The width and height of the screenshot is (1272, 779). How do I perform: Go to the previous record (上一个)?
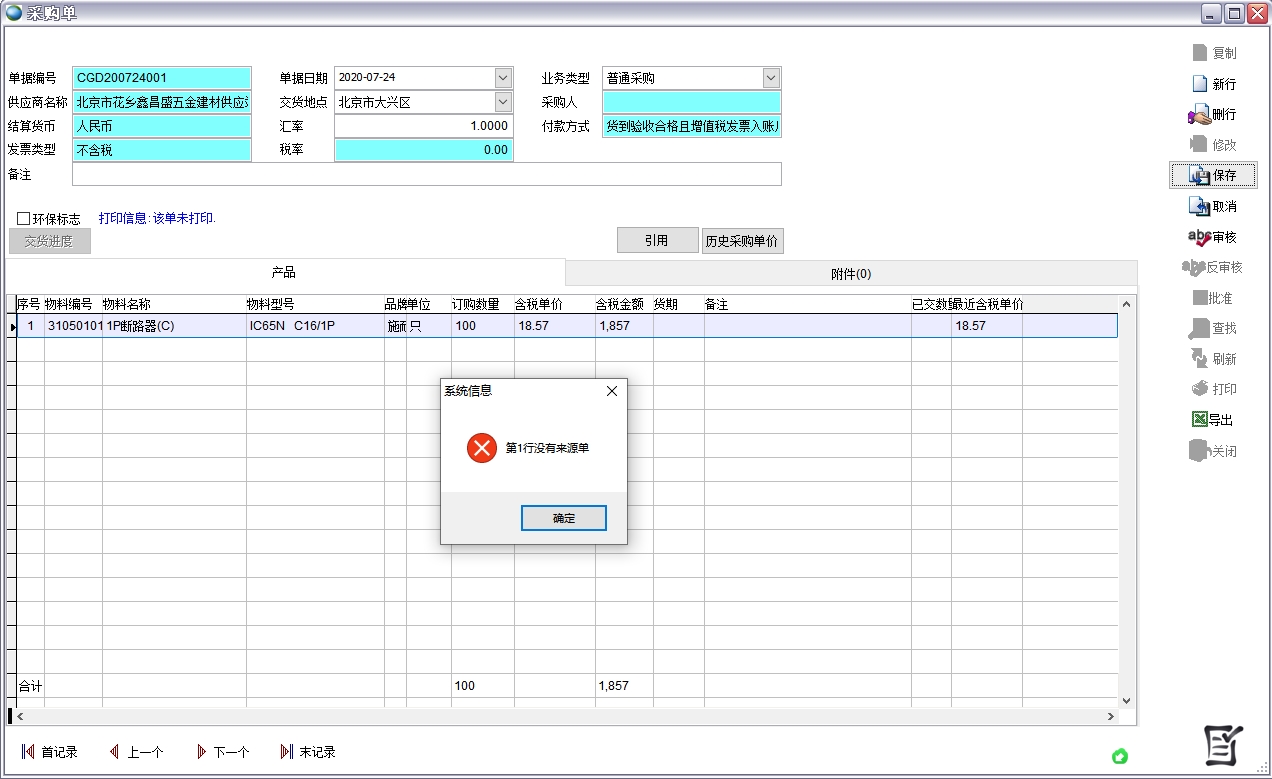coord(114,752)
